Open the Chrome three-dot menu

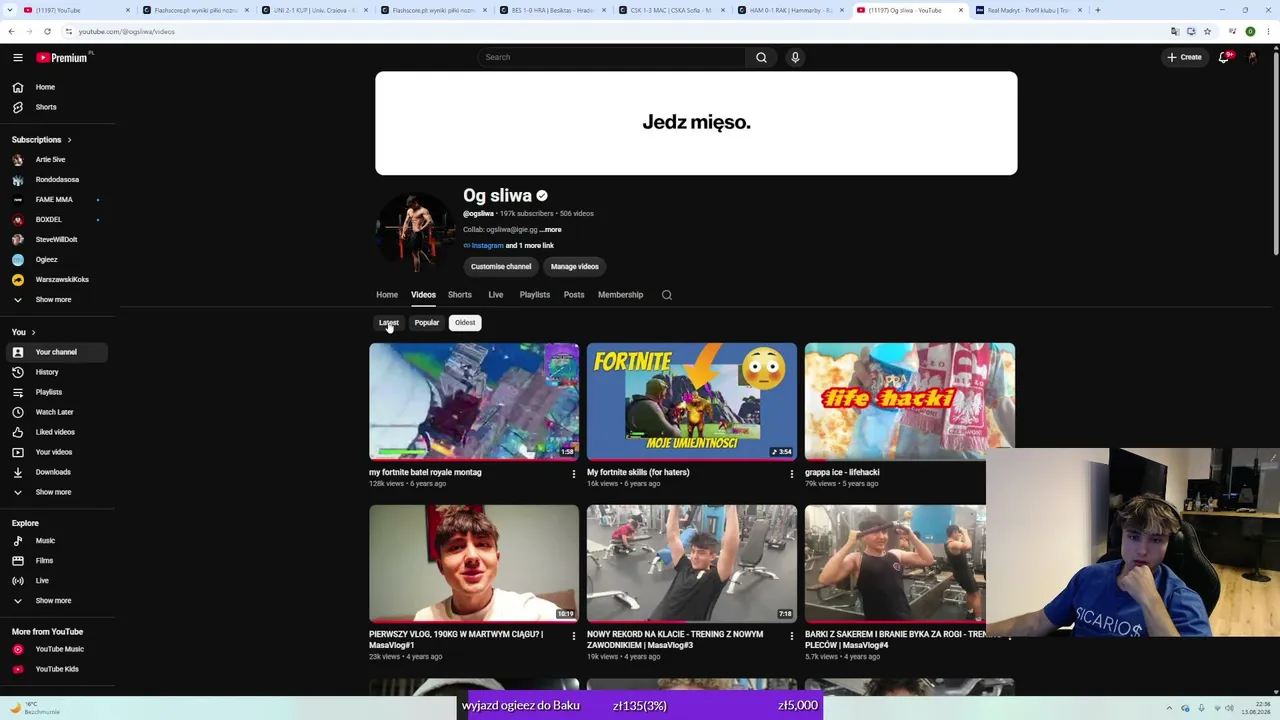click(1268, 31)
